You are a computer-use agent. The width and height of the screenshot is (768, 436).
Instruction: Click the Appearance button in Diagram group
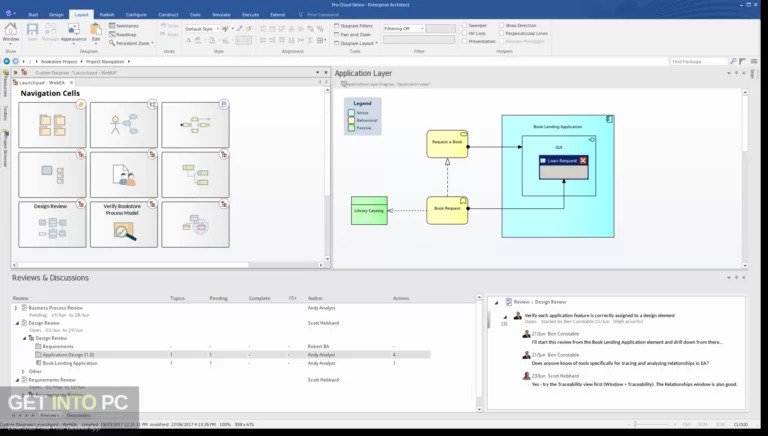tap(73, 32)
